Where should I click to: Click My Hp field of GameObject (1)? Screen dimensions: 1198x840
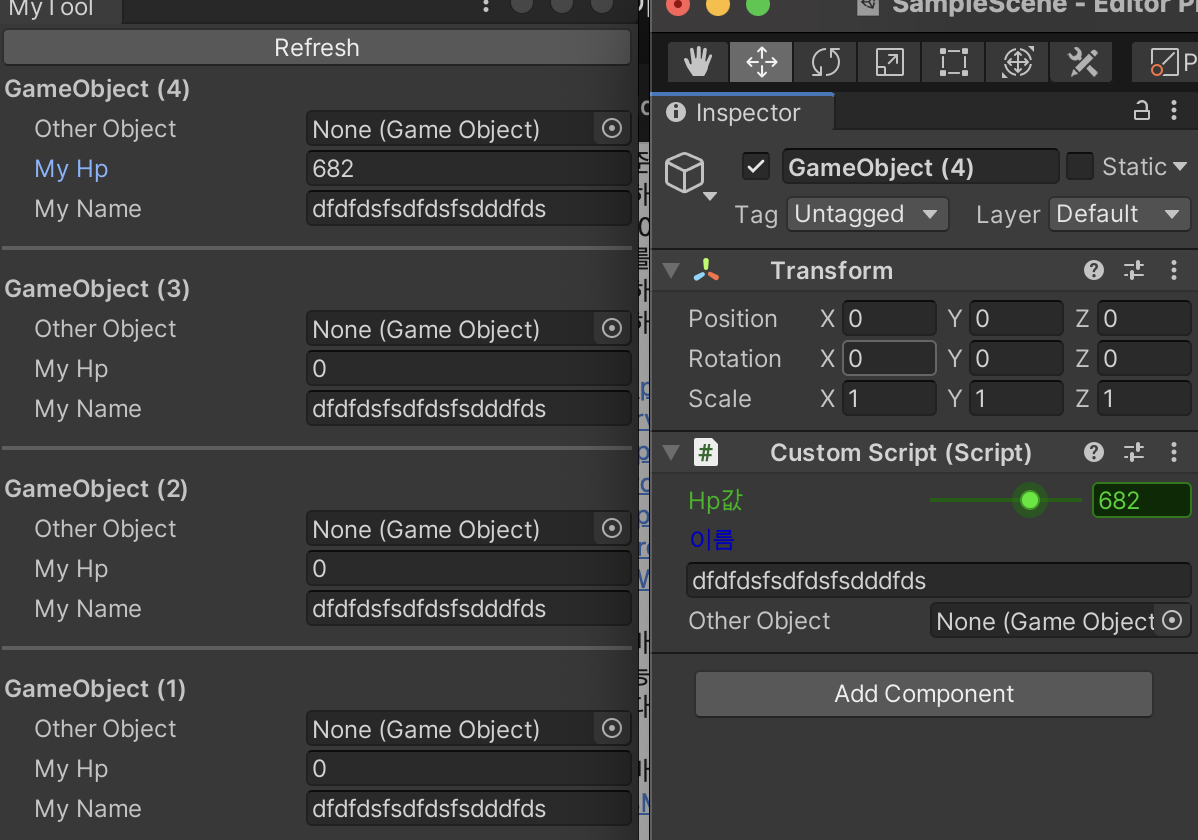468,768
